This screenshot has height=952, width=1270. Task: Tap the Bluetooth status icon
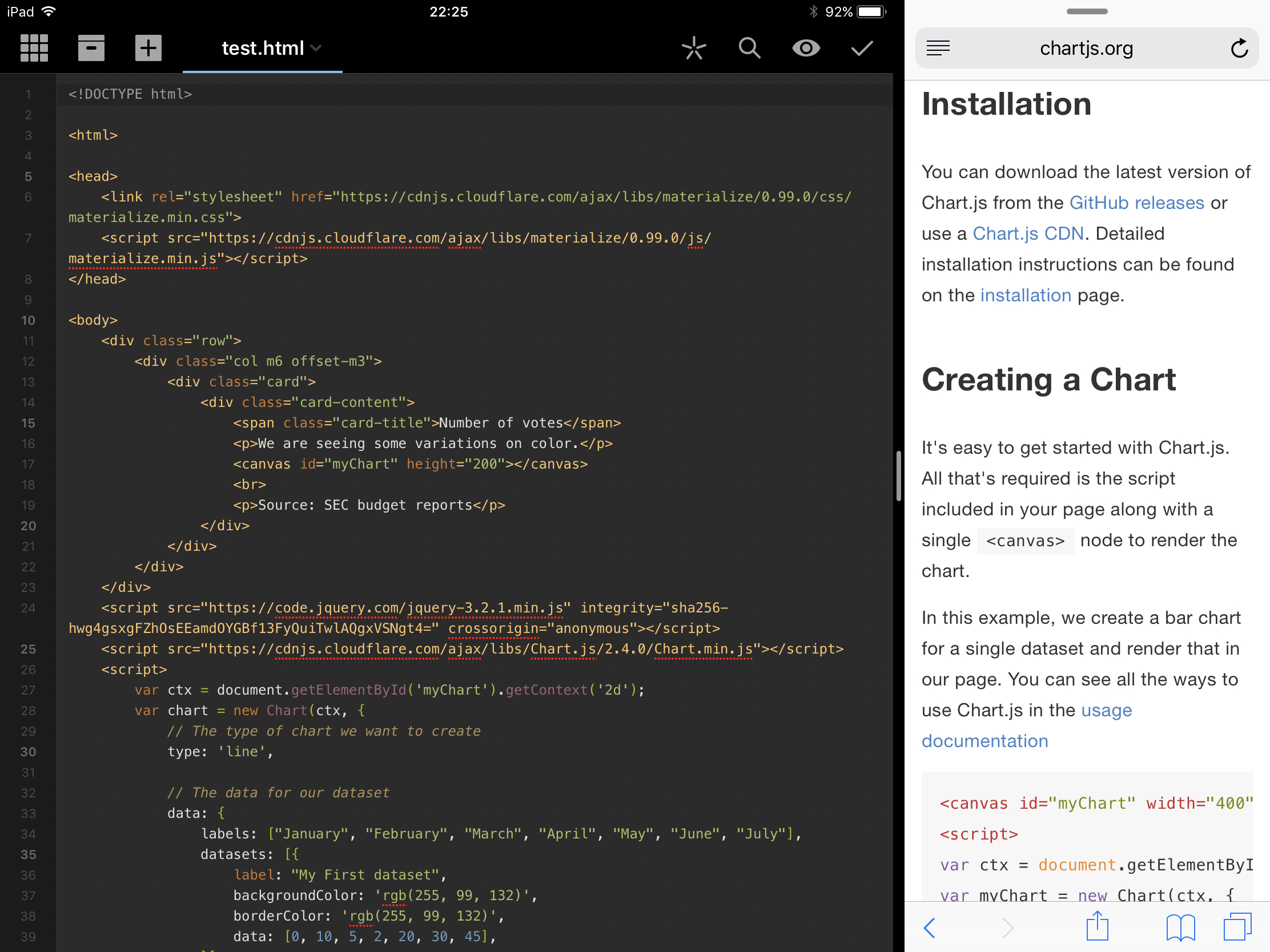(x=813, y=11)
